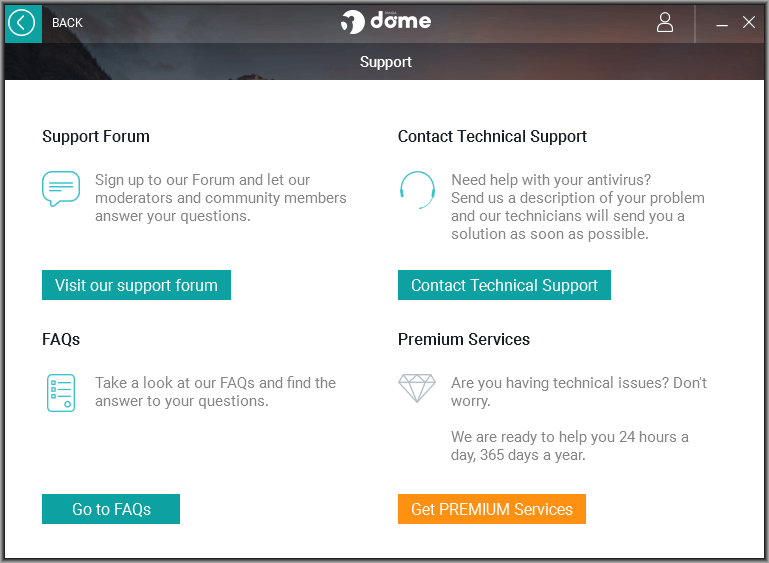Visit our support forum button
This screenshot has width=769, height=563.
click(136, 285)
